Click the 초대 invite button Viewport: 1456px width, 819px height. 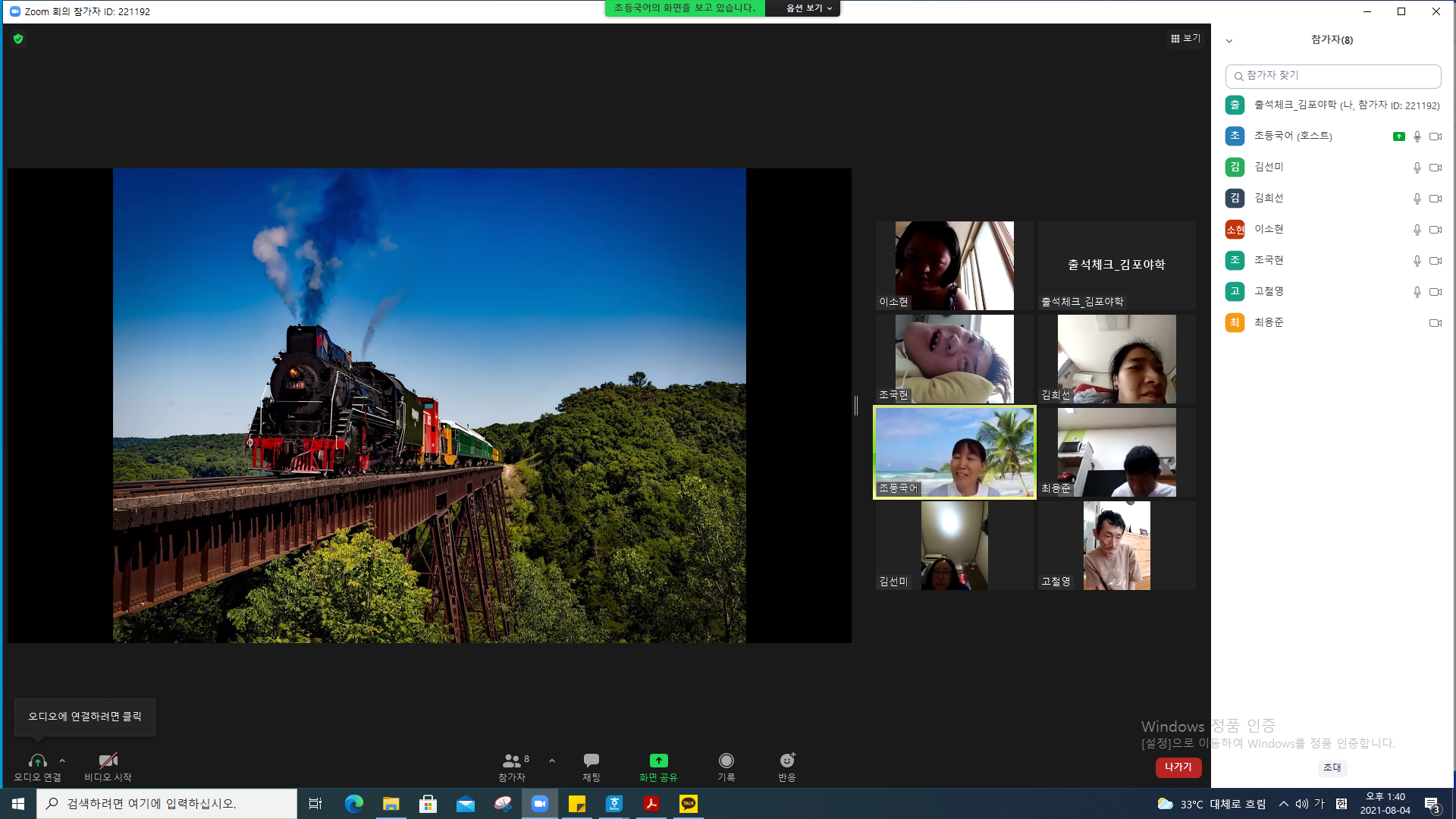[1332, 767]
